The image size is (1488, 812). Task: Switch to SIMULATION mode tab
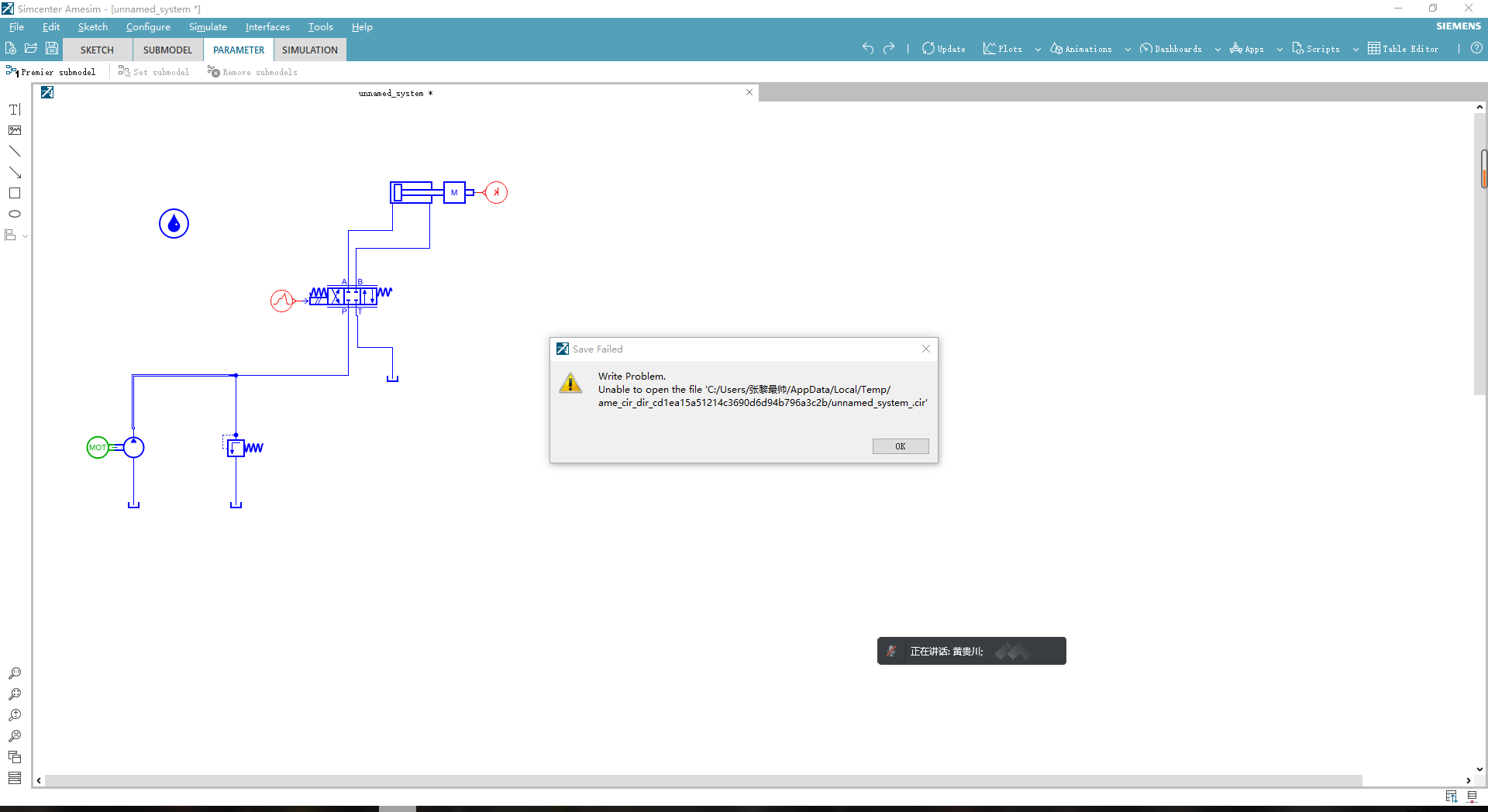tap(310, 50)
